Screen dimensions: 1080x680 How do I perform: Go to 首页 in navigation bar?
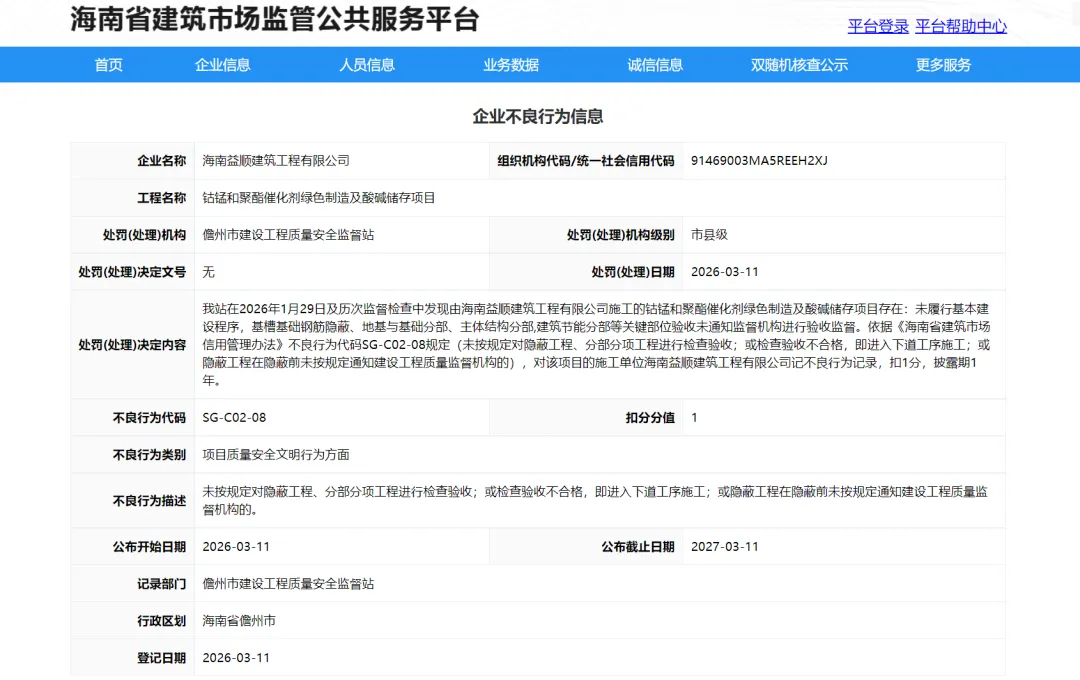tap(108, 65)
